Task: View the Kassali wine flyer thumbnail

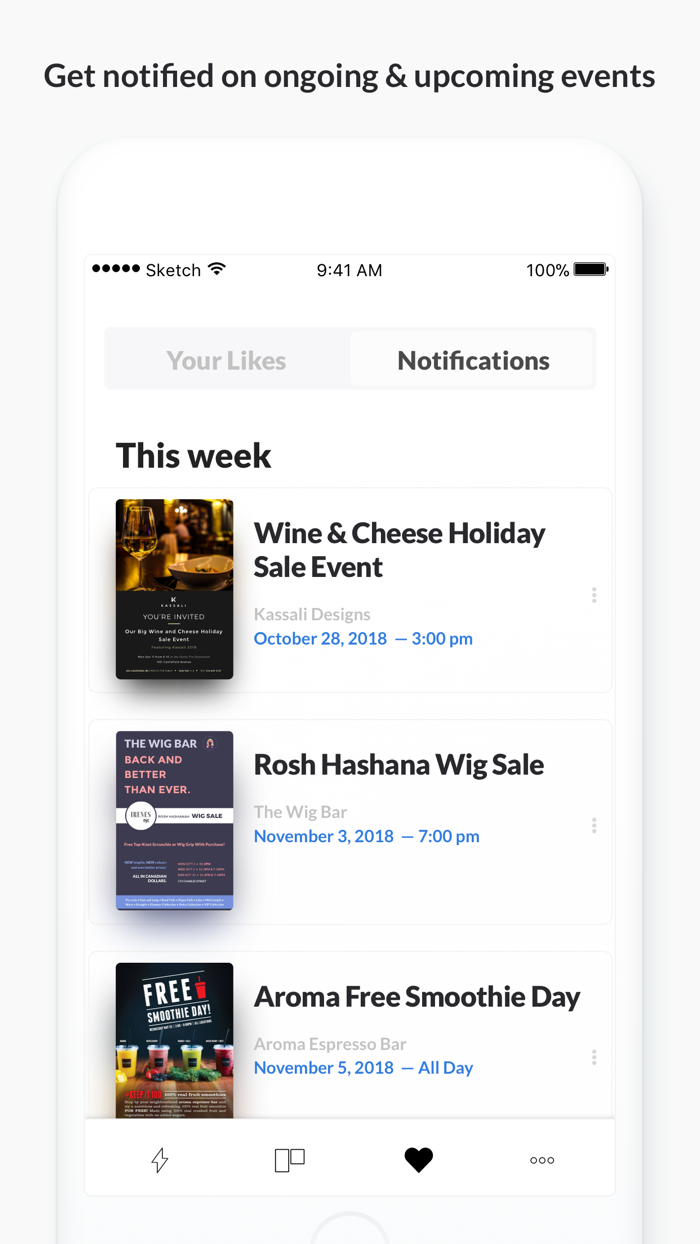Action: pyautogui.click(x=174, y=589)
